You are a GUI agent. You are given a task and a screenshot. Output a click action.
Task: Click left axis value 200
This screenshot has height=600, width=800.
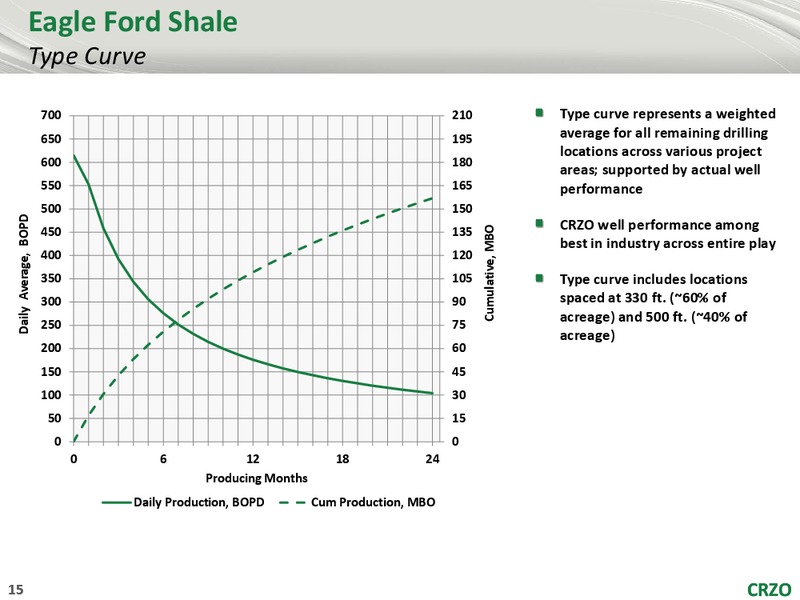point(51,348)
